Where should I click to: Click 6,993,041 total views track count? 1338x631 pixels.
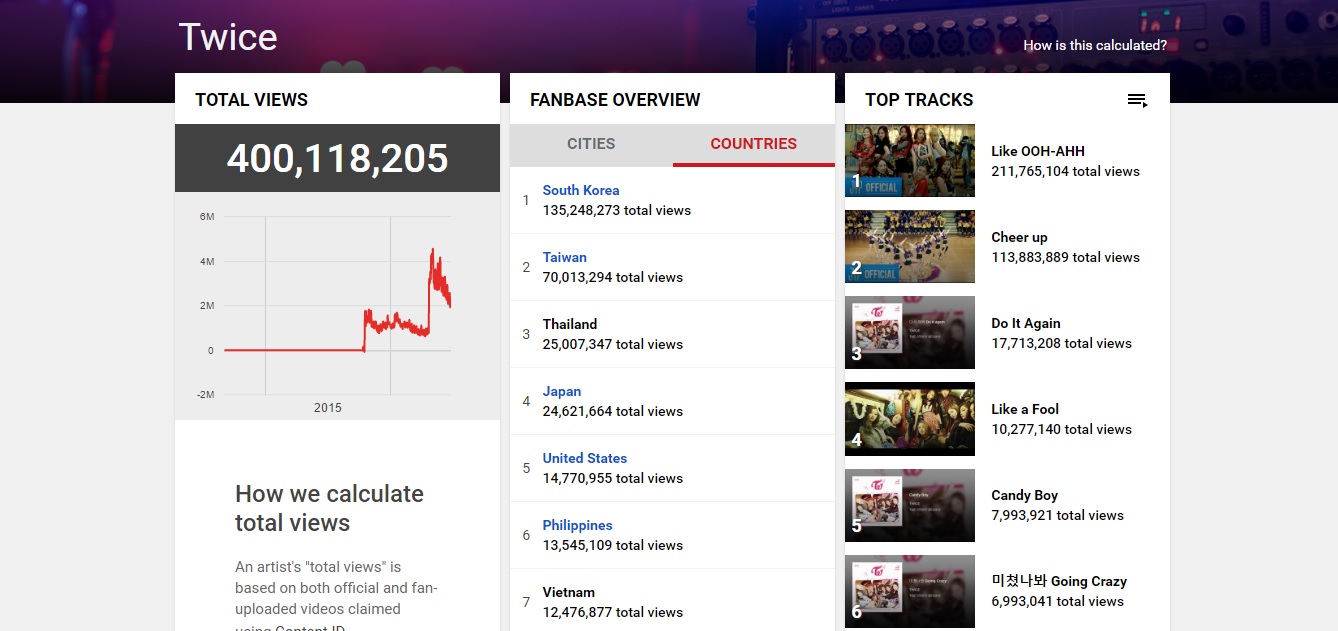(1057, 601)
